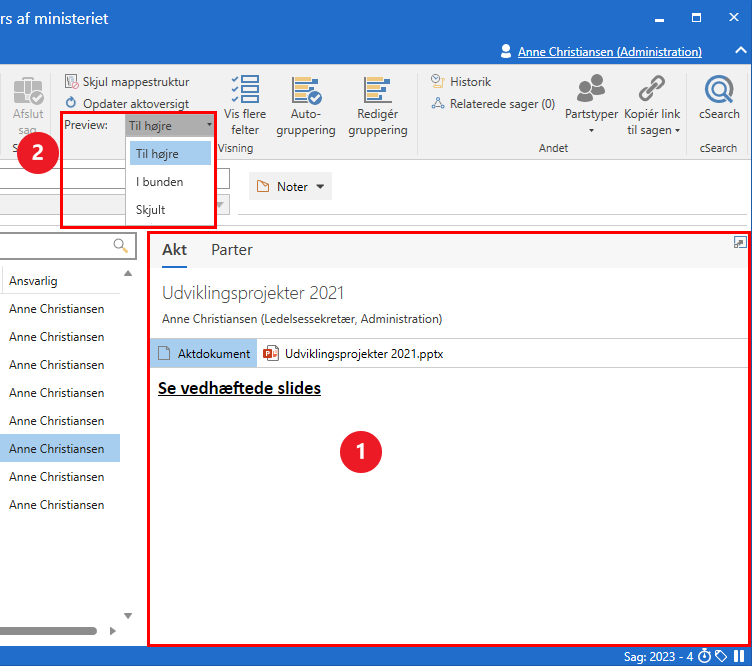This screenshot has height=666, width=752.
Task: Click Anne Christiansen (Administration) user link
Action: tap(609, 52)
